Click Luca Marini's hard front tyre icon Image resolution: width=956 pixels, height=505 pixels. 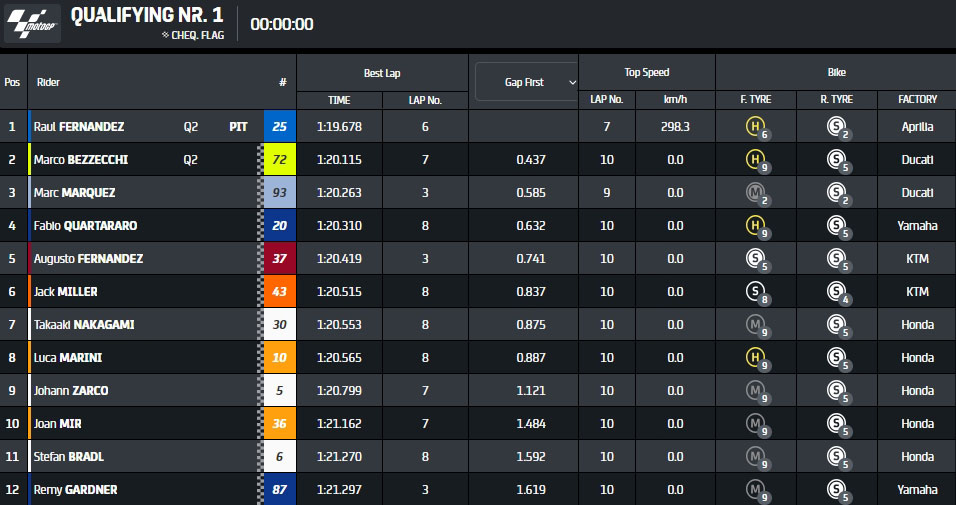755,358
